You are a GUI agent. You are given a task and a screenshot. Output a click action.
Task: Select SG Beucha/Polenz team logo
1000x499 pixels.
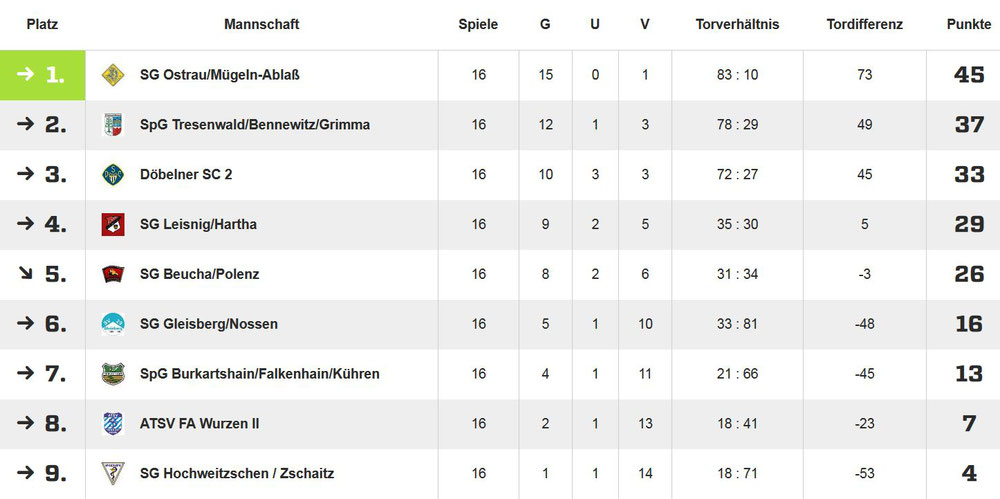(x=113, y=274)
